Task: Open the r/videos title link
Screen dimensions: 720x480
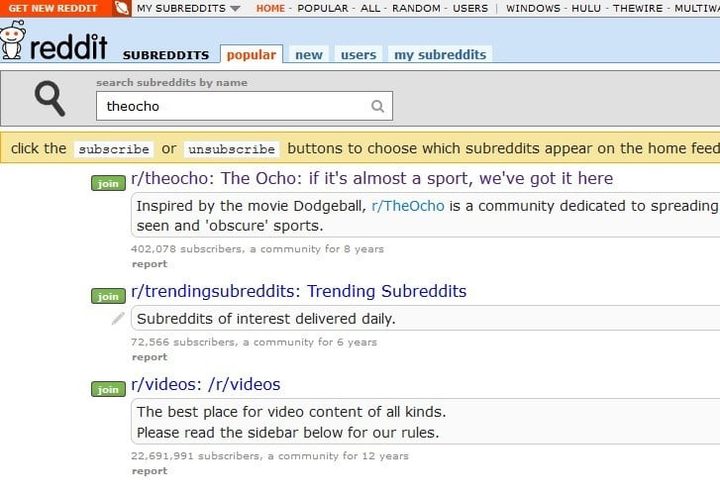Action: 206,384
